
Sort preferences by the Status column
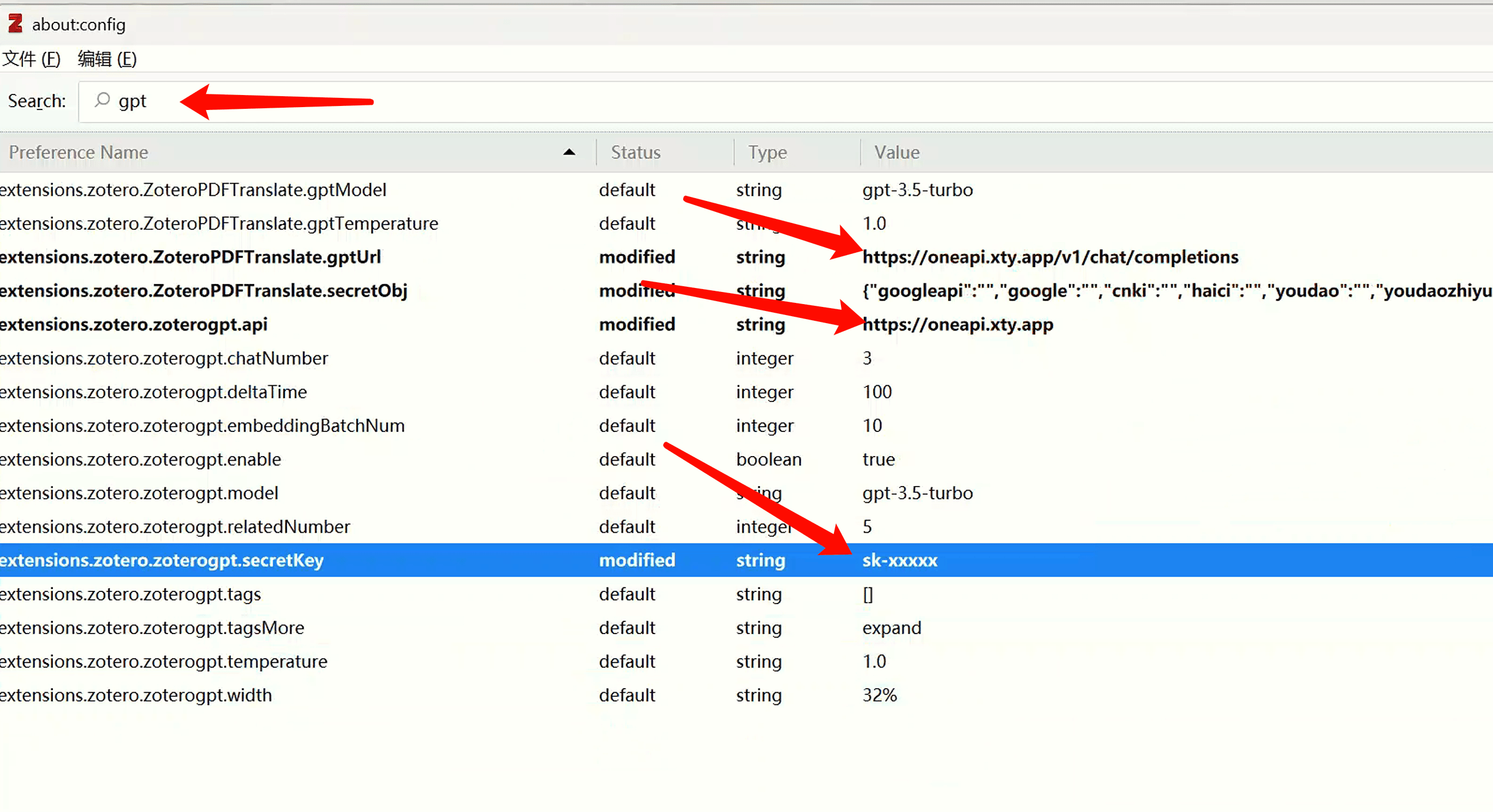click(x=635, y=152)
